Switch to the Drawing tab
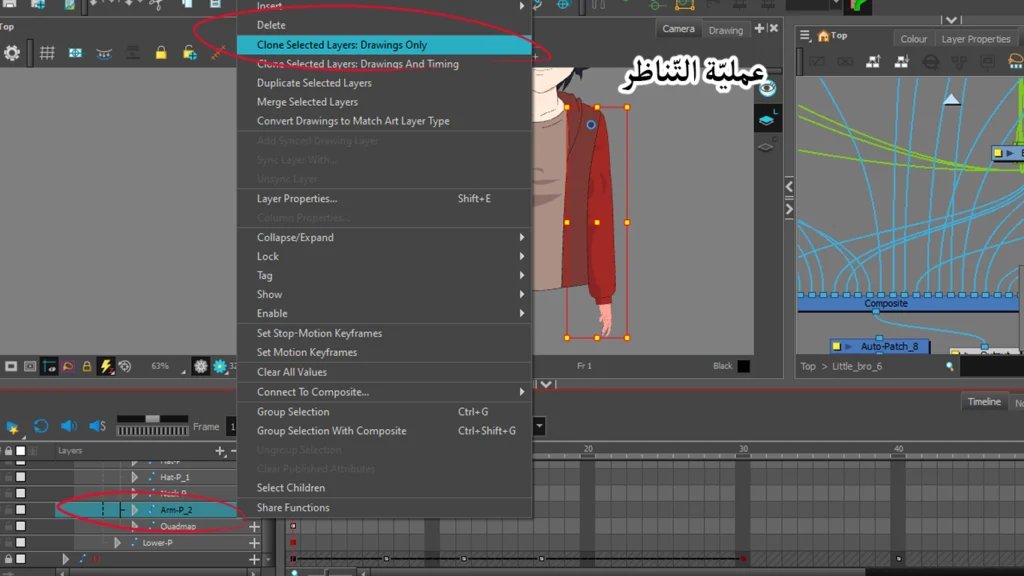 [726, 29]
